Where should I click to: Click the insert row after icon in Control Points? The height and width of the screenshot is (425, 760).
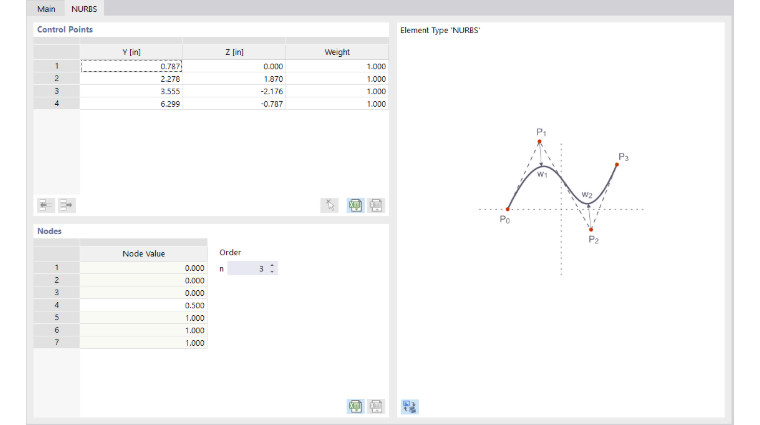(x=67, y=205)
